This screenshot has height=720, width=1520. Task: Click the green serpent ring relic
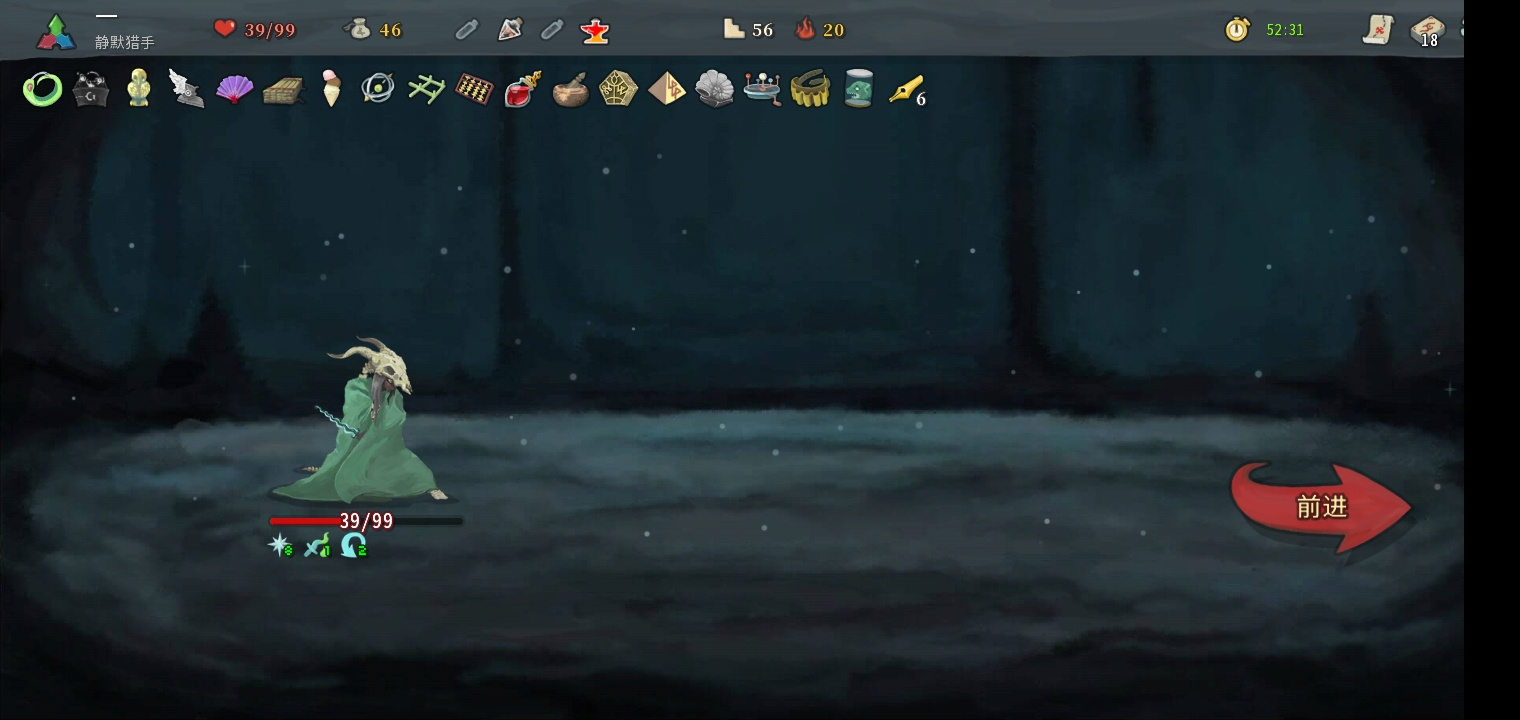[x=42, y=89]
